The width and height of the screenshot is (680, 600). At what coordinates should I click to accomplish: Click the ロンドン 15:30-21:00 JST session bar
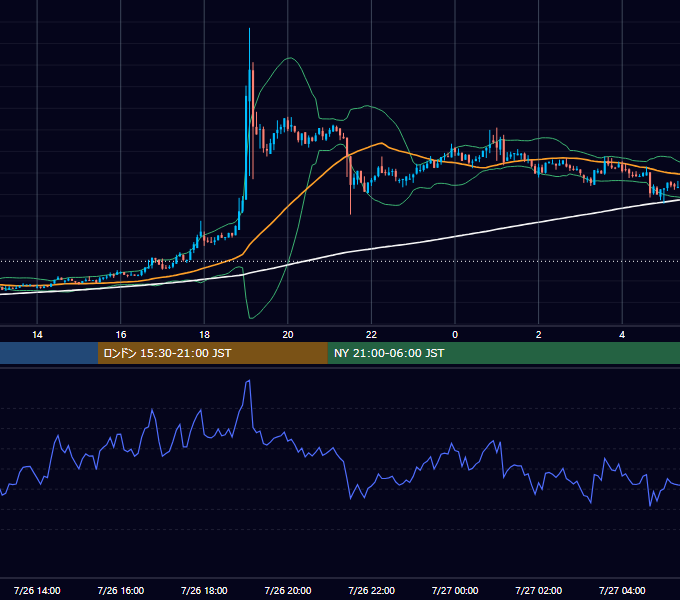click(212, 353)
